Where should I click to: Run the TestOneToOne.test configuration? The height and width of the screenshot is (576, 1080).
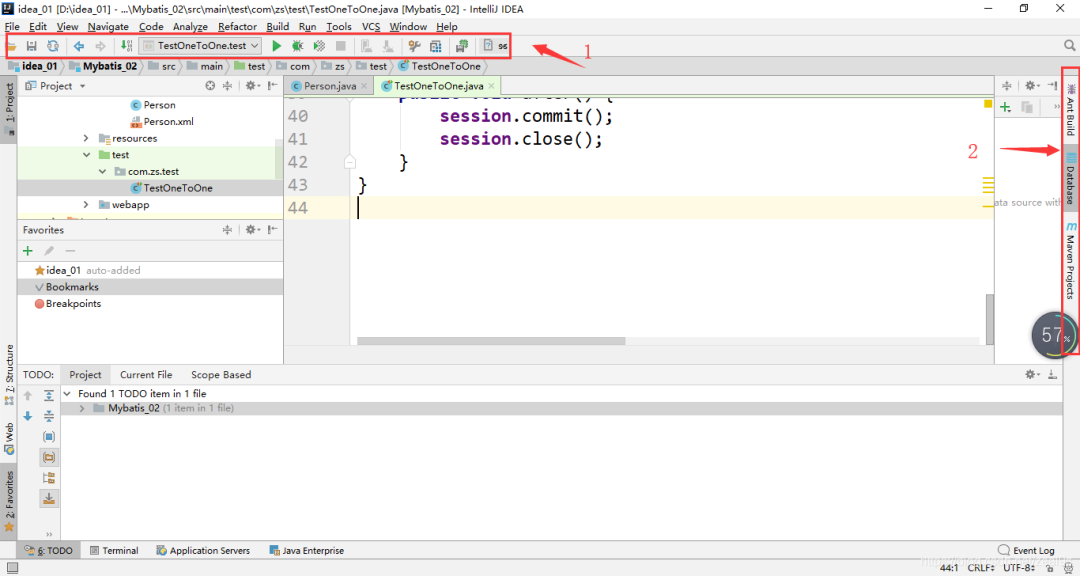(277, 45)
